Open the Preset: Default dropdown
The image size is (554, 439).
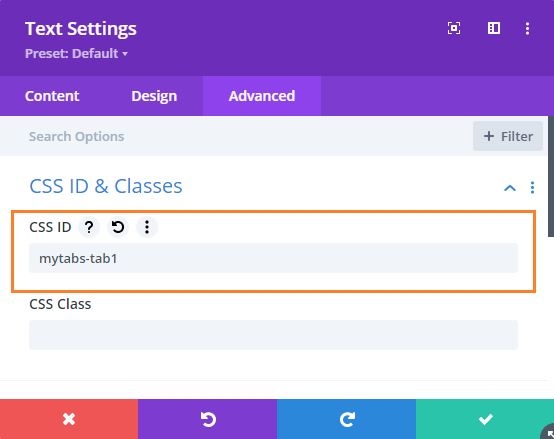point(76,54)
